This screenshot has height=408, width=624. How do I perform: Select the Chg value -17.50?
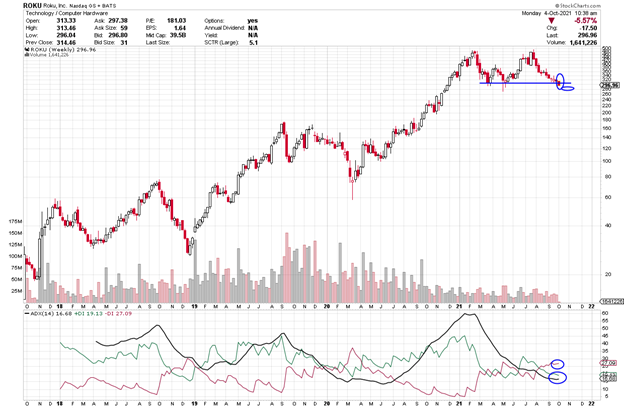pyautogui.click(x=589, y=28)
